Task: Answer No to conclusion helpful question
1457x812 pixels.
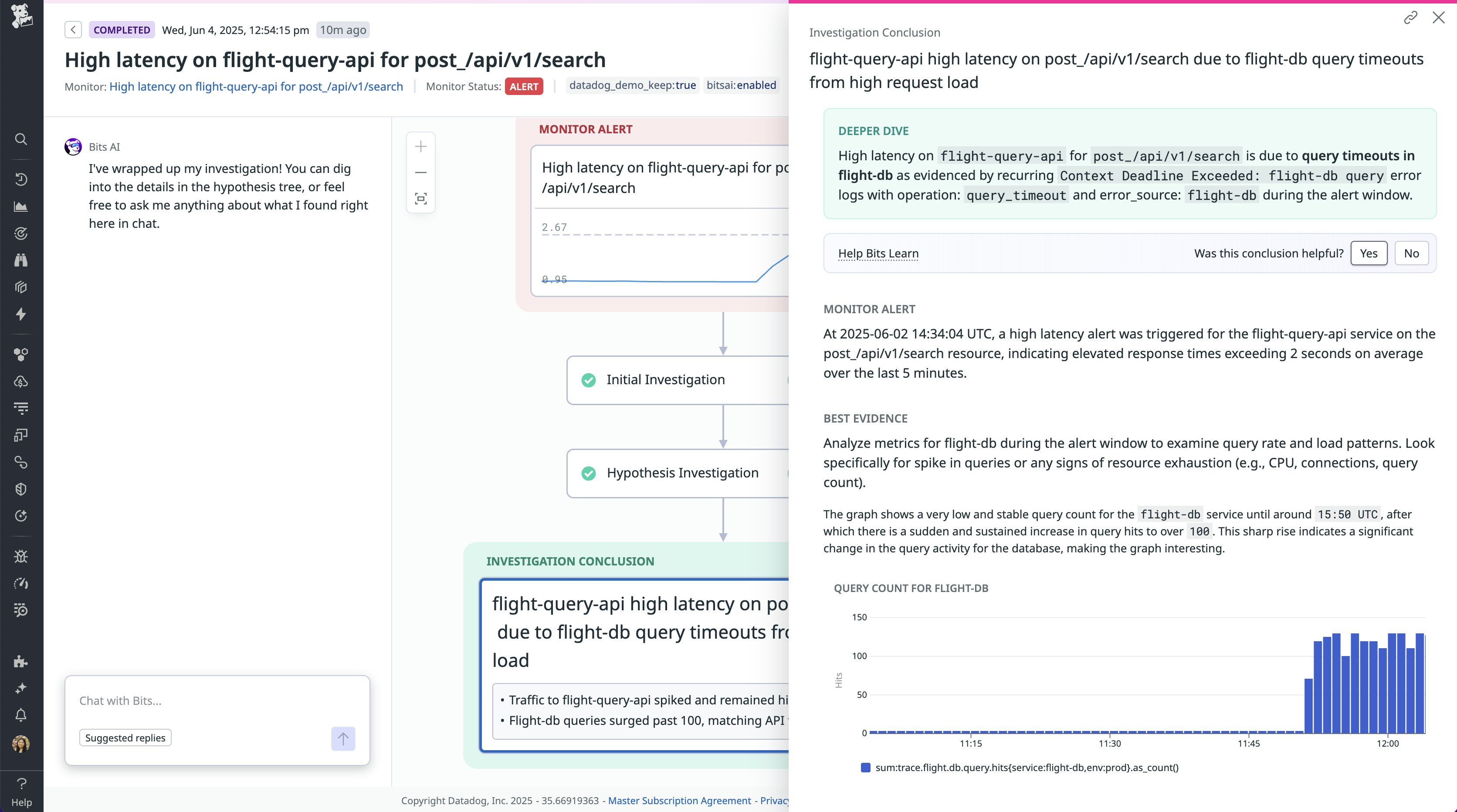Action: (x=1411, y=254)
